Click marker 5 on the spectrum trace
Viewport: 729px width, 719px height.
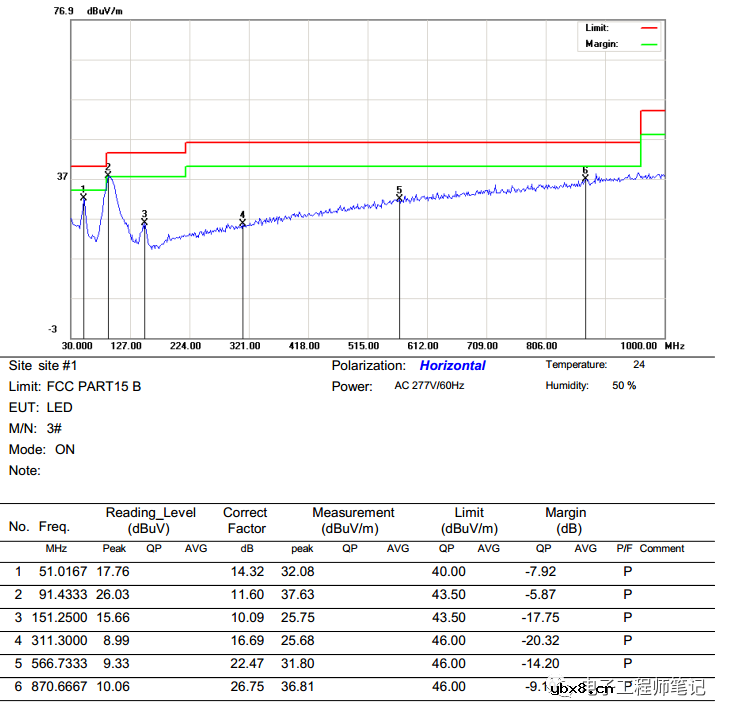399,198
